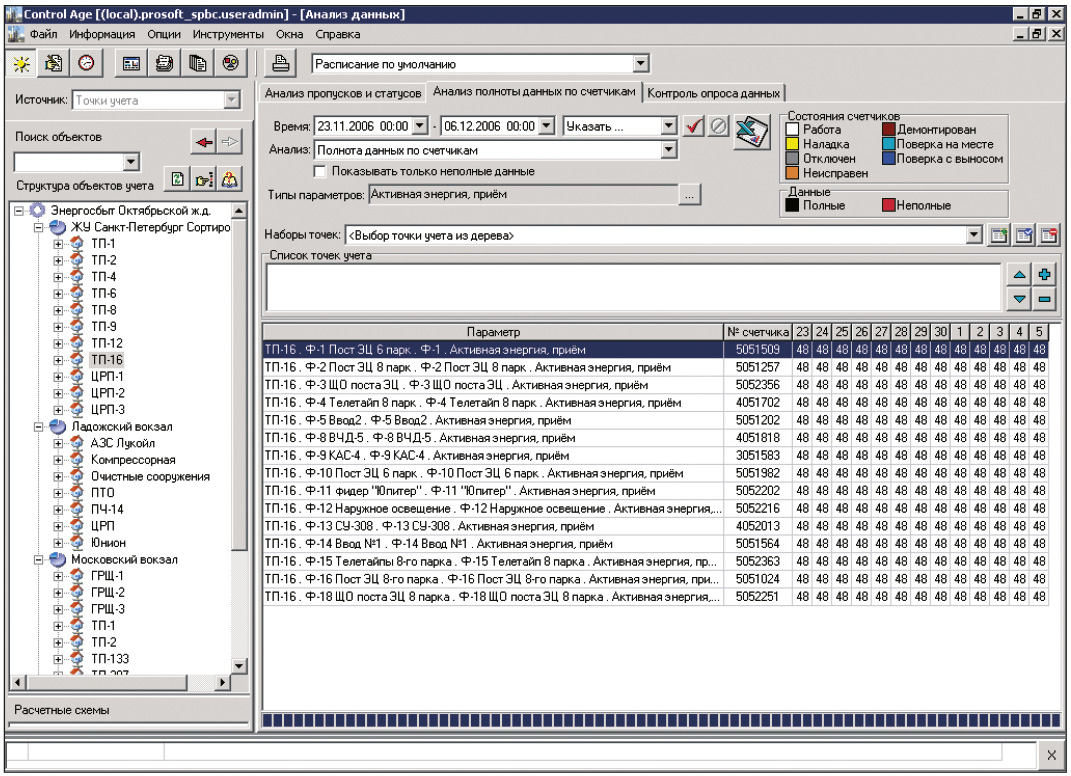The width and height of the screenshot is (1071, 776).
Task: Click the red 'Неполные' color swatch
Action: point(888,205)
